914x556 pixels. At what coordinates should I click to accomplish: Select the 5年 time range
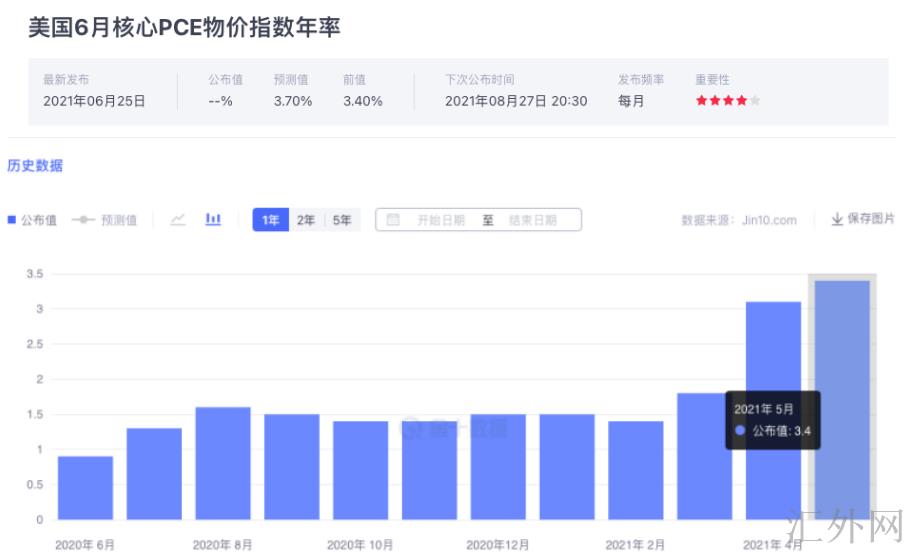pyautogui.click(x=342, y=220)
